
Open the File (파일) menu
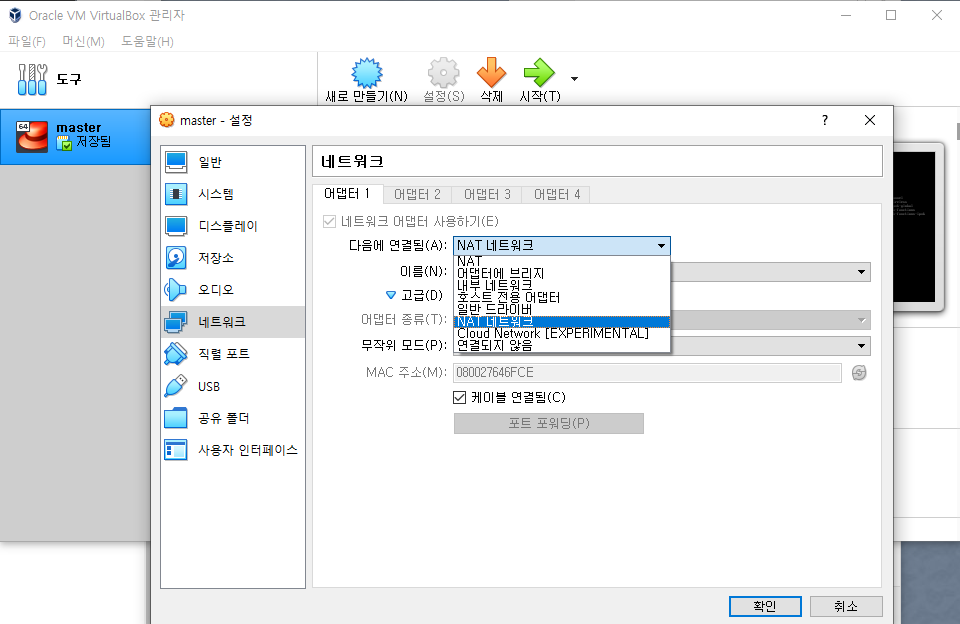click(27, 42)
